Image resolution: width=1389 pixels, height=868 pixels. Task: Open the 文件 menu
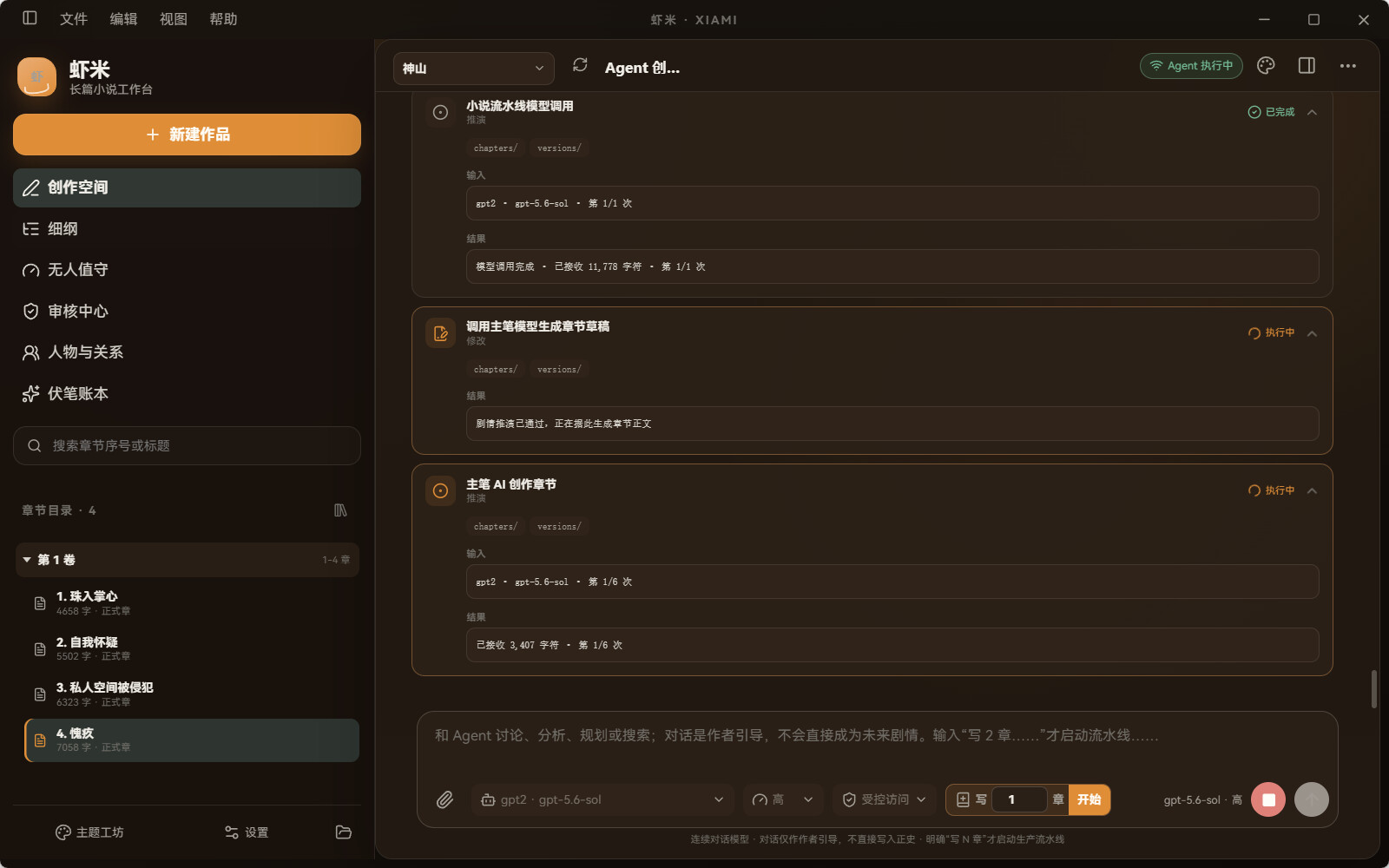tap(74, 19)
